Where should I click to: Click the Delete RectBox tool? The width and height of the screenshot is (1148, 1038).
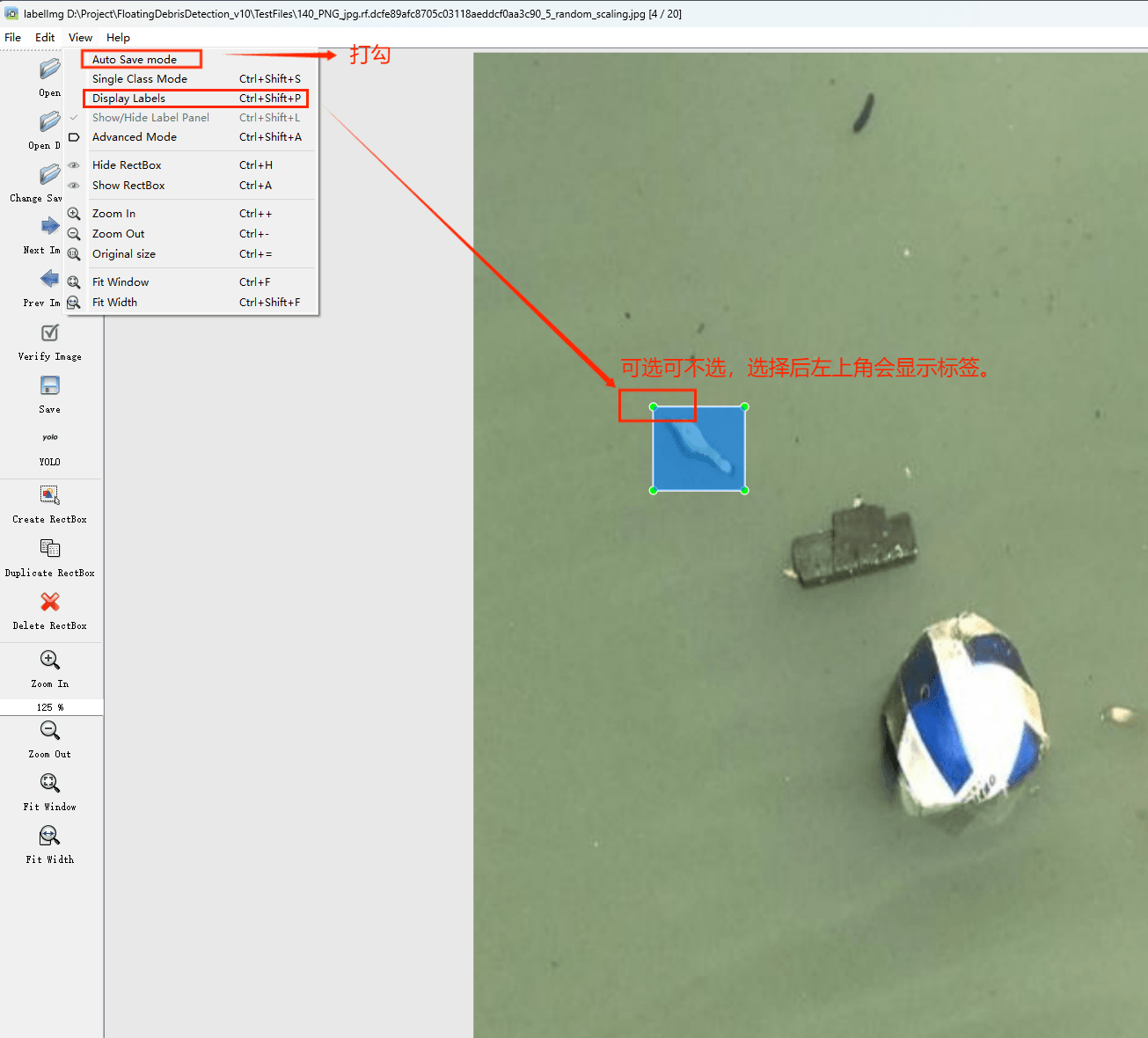(50, 602)
